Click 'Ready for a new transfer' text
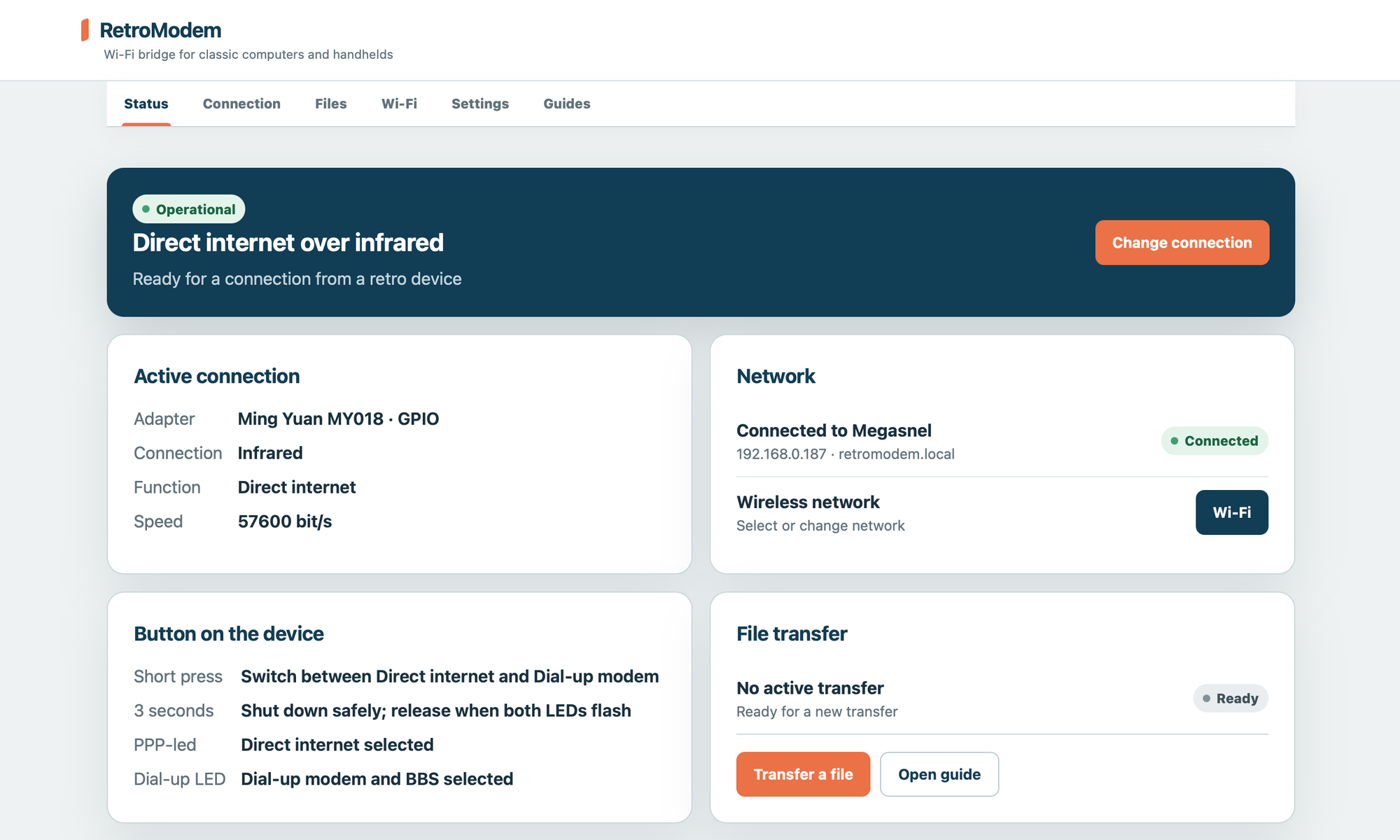The height and width of the screenshot is (840, 1400). coord(817,712)
